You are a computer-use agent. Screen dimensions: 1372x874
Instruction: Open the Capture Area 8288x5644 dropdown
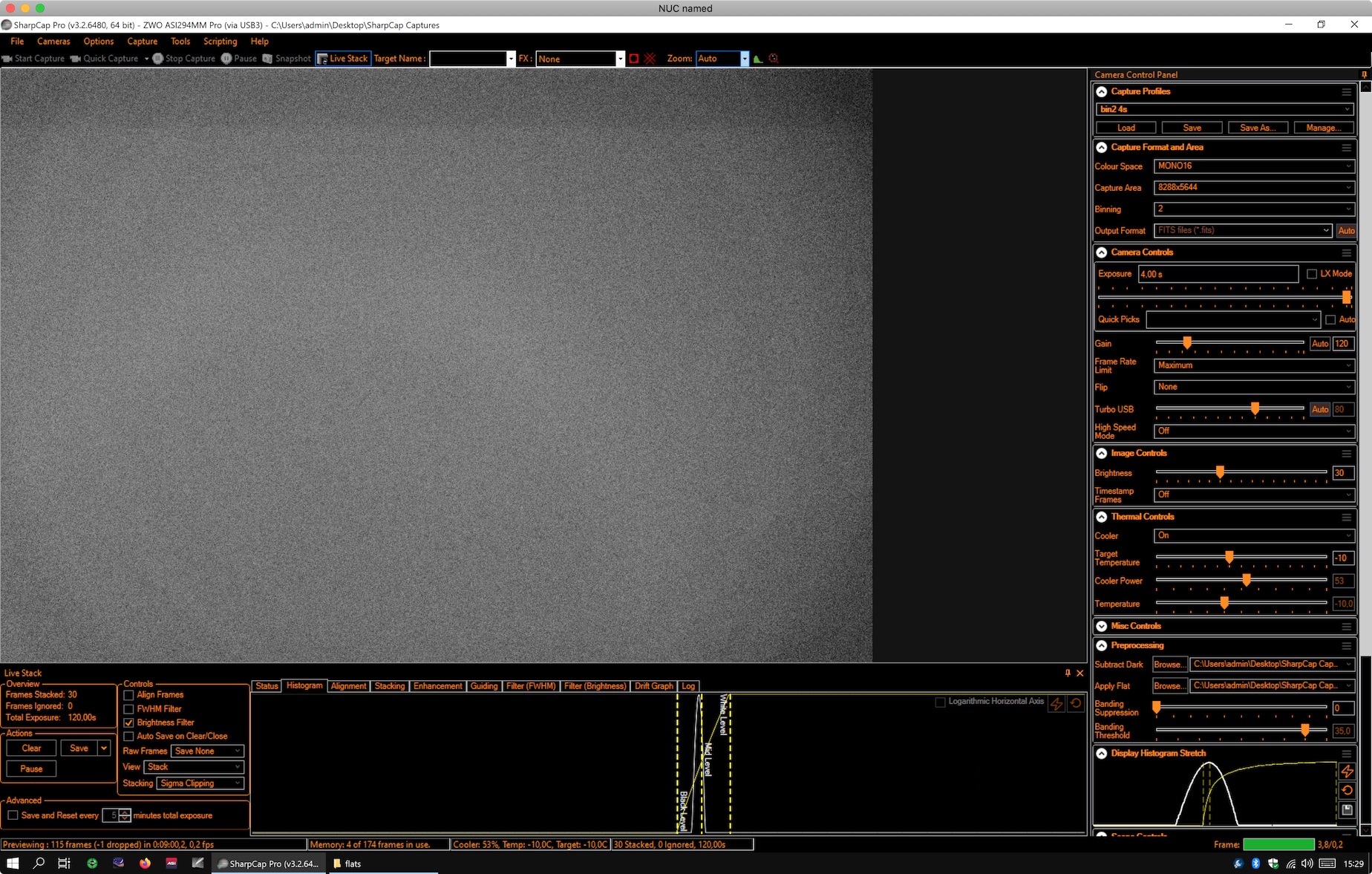click(1254, 188)
